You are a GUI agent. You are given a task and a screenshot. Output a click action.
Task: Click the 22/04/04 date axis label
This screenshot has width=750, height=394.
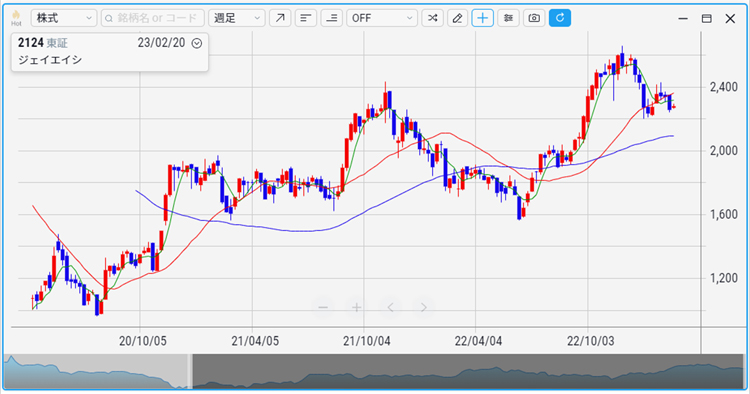pyautogui.click(x=478, y=341)
